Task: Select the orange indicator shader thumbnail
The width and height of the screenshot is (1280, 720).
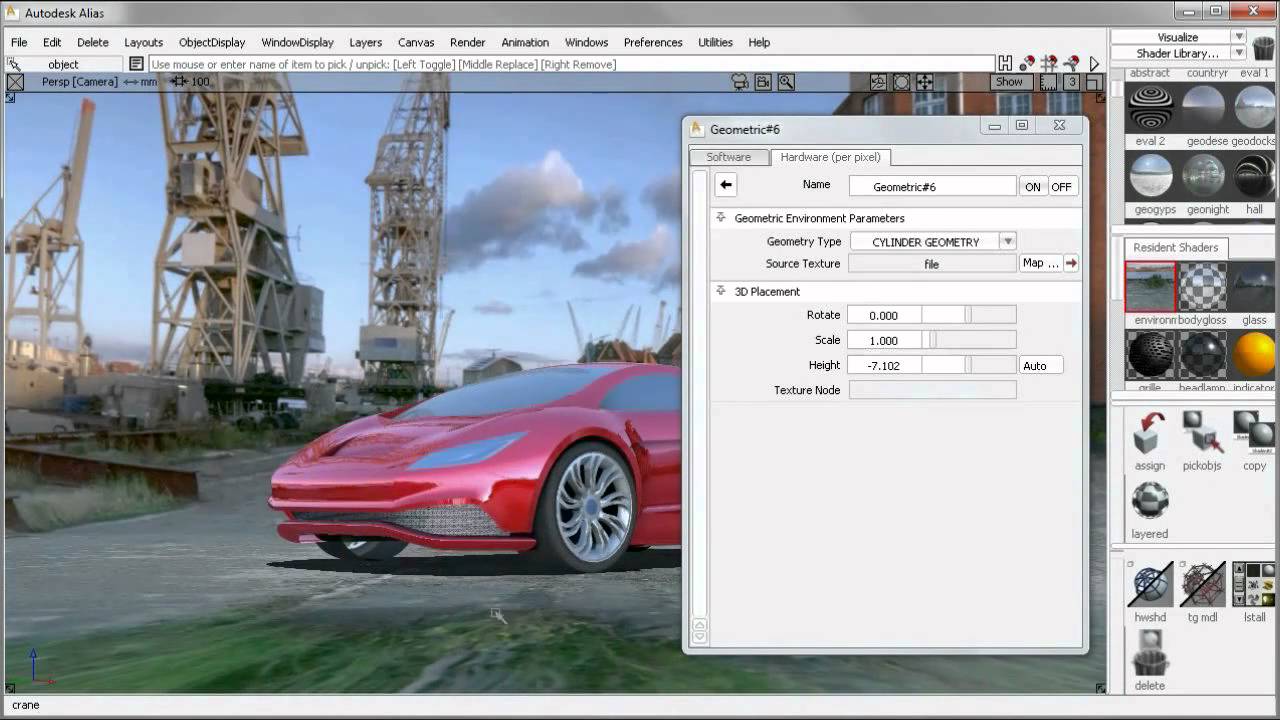Action: tap(1254, 355)
